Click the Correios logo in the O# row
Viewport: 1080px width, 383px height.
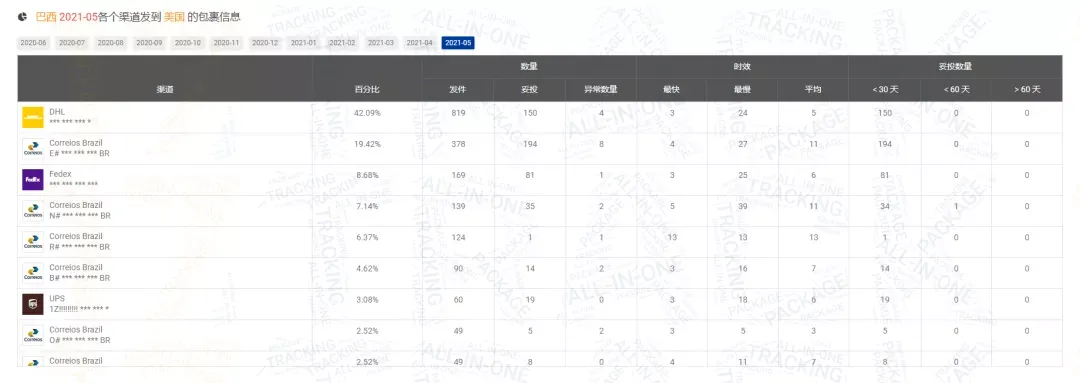pyautogui.click(x=33, y=335)
